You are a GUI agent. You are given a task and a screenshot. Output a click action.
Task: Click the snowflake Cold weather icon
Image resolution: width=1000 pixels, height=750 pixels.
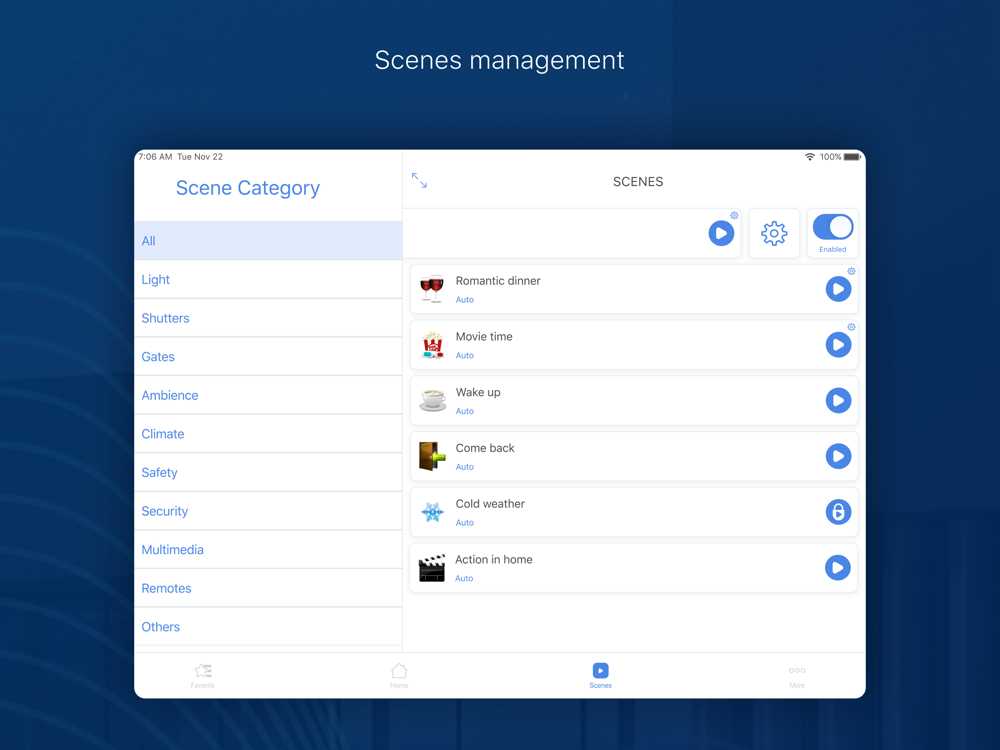click(x=432, y=511)
